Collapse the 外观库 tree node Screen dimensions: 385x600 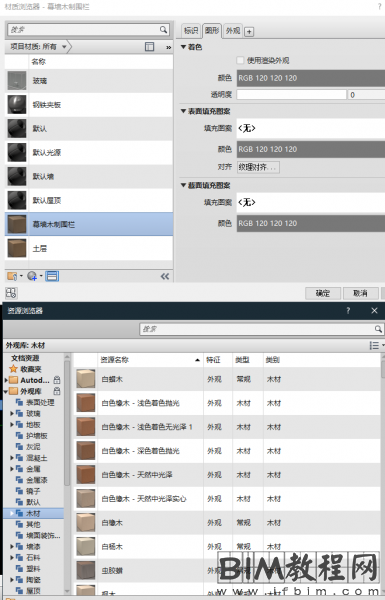point(6,391)
